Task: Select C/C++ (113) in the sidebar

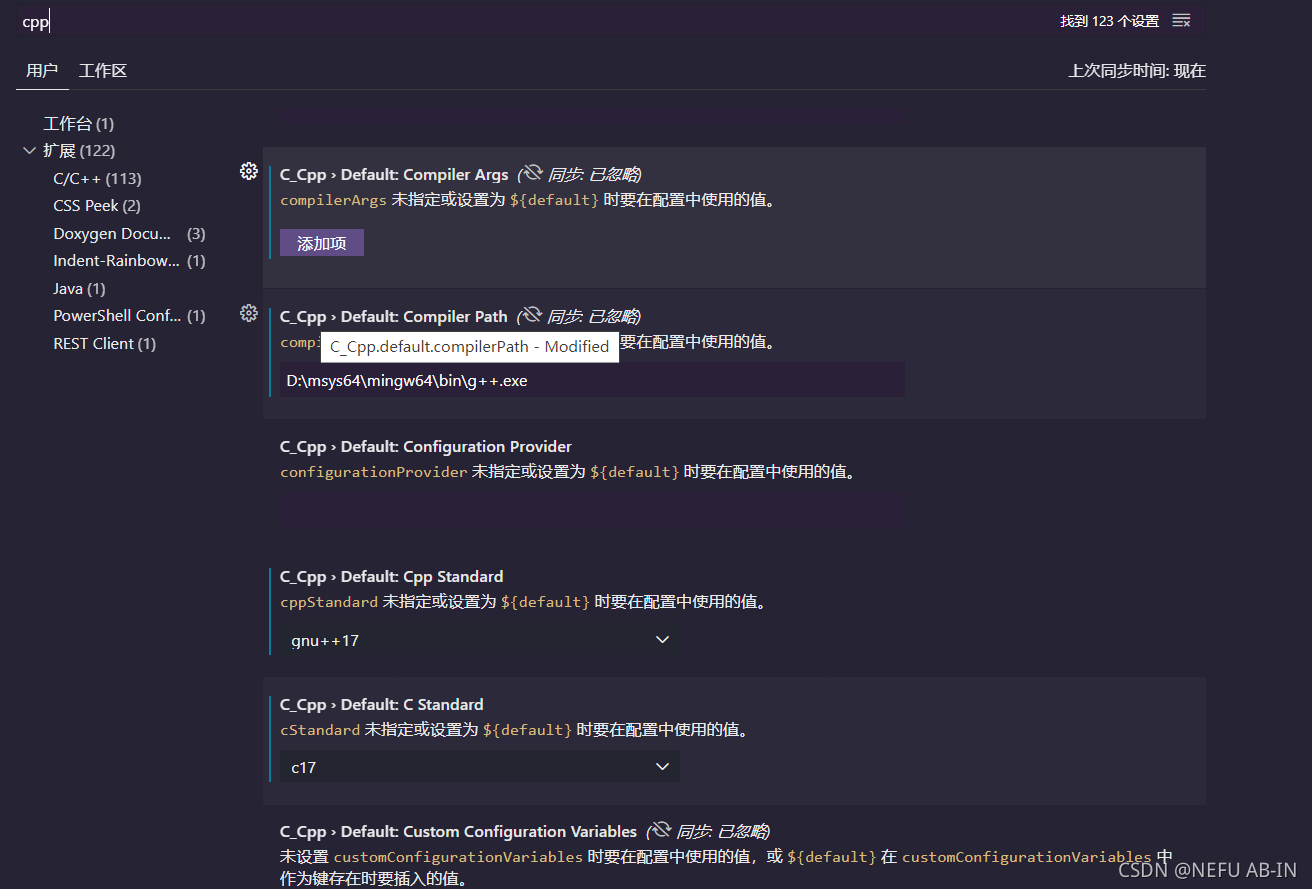Action: 95,178
